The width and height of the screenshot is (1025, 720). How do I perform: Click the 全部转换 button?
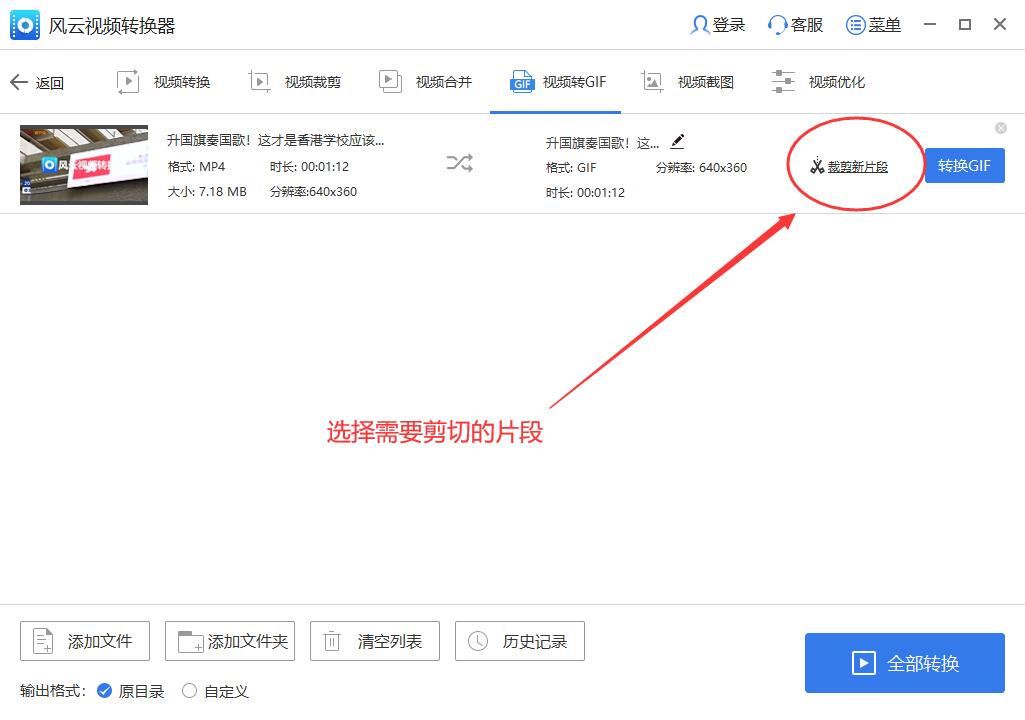click(904, 663)
